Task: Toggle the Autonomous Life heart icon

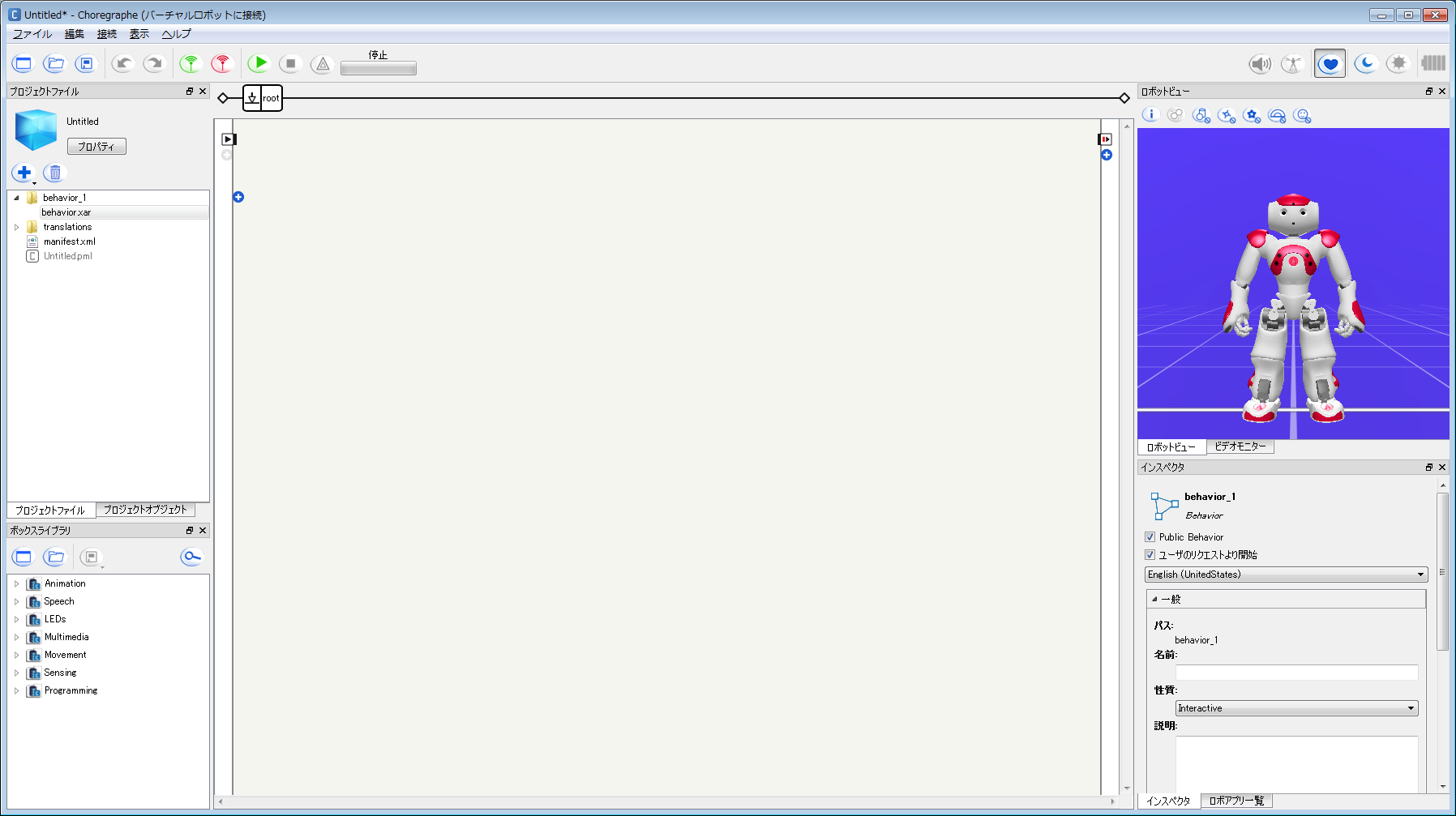Action: point(1330,64)
